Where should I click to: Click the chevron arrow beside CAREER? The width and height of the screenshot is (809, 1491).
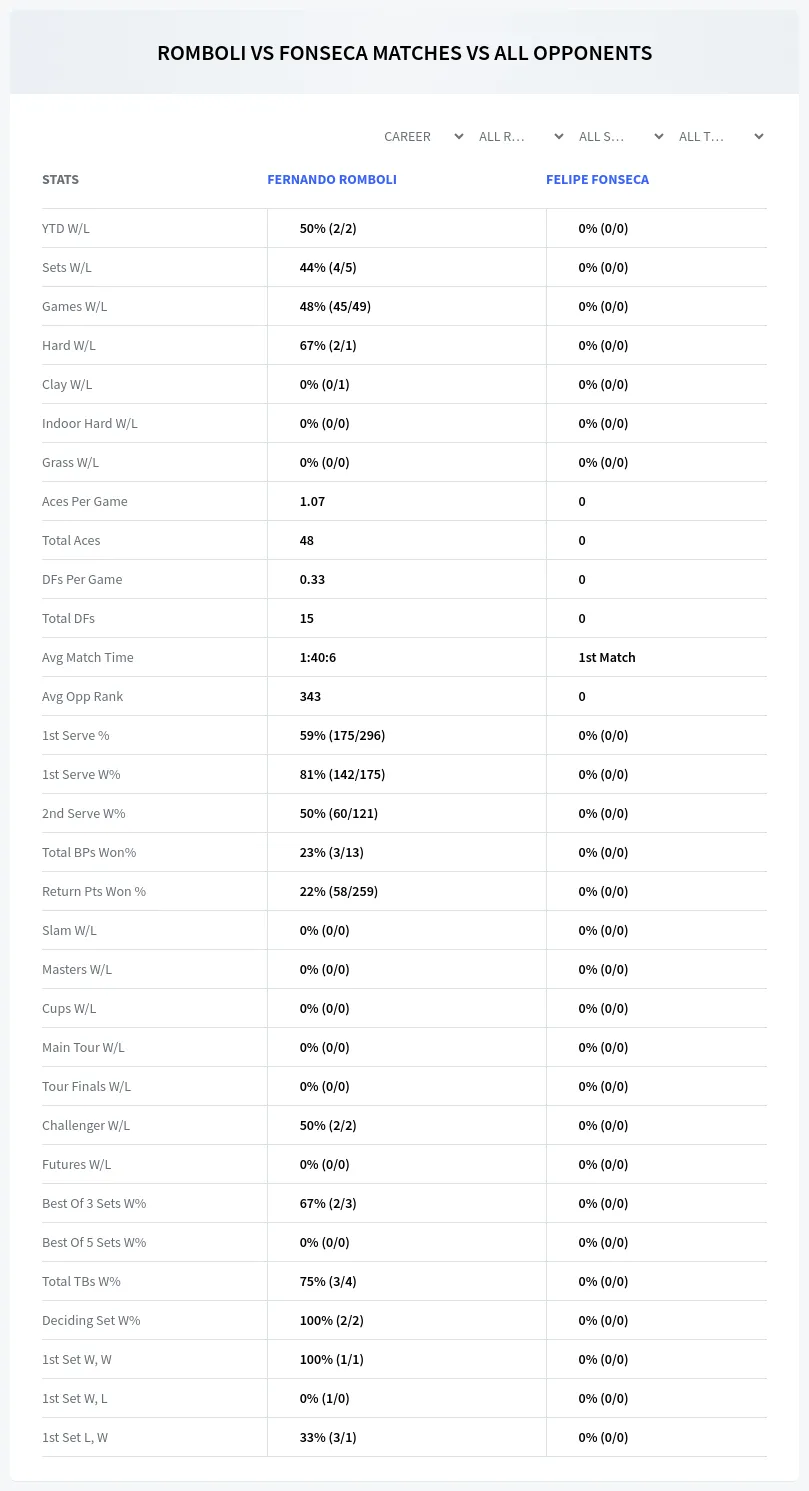pos(459,136)
